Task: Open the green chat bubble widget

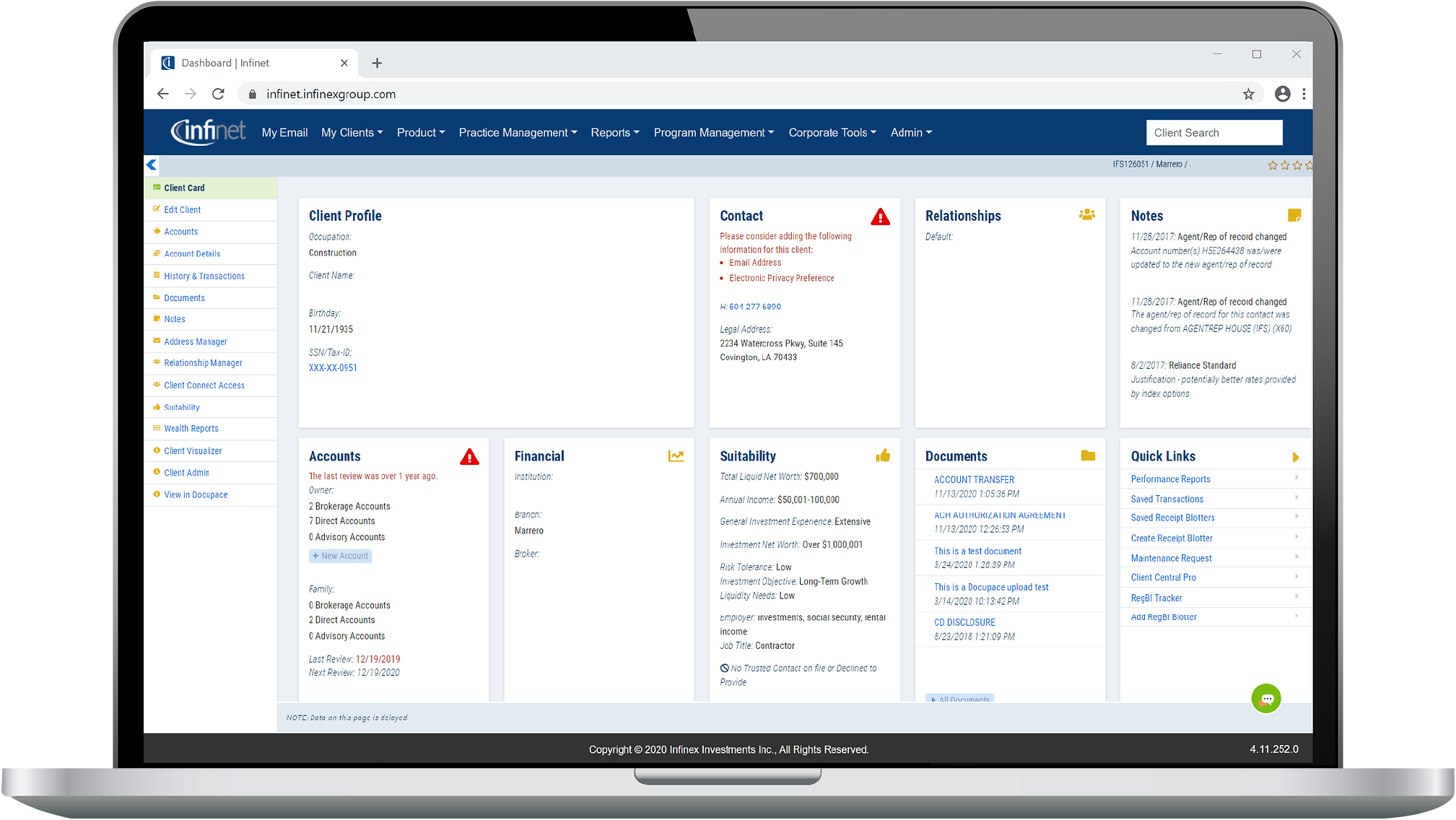Action: tap(1266, 699)
